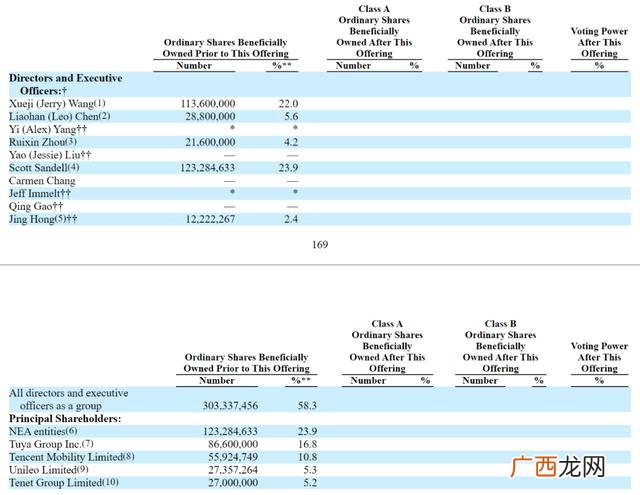The width and height of the screenshot is (640, 495).
Task: Click the 23.9 percentage for Scott Sandell
Action: (288, 168)
